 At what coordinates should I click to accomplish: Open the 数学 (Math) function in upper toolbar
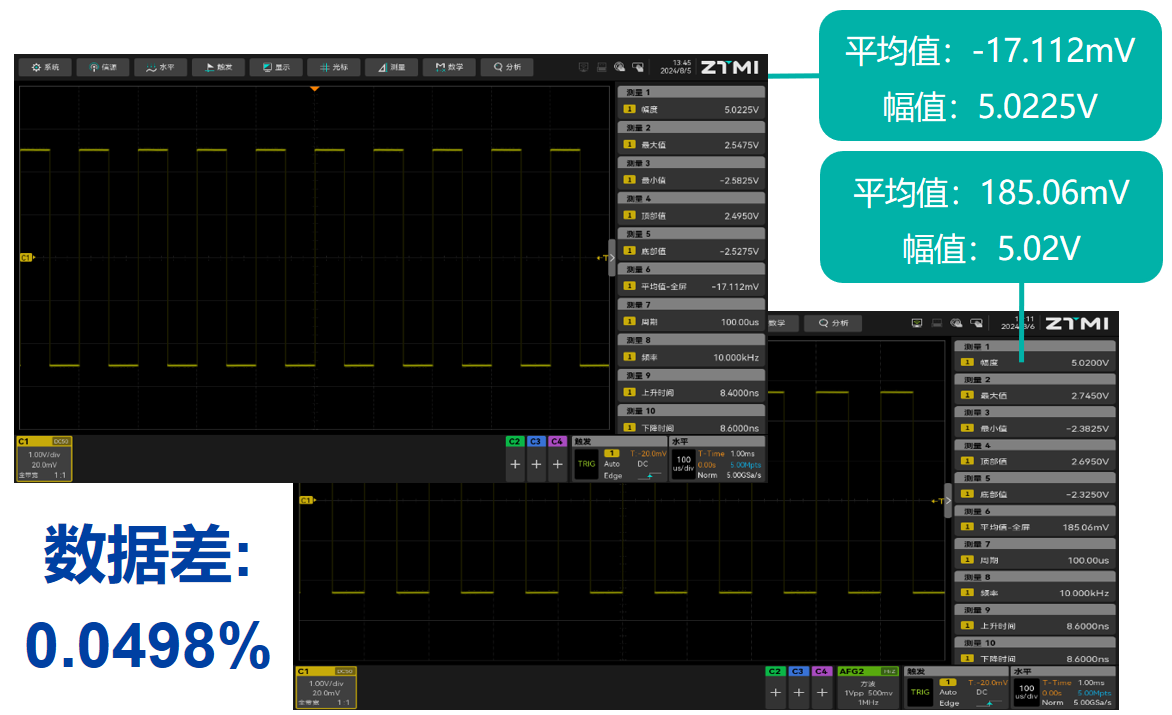tap(449, 68)
